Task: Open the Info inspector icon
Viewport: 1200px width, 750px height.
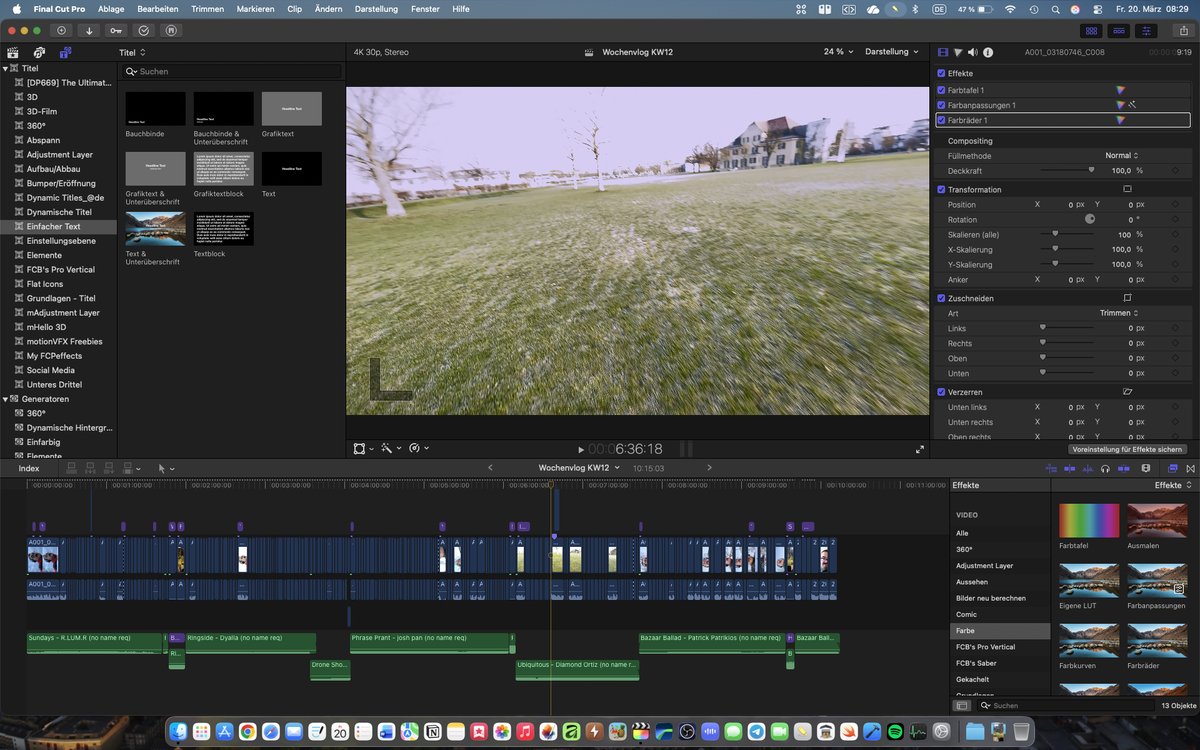Action: 988,52
